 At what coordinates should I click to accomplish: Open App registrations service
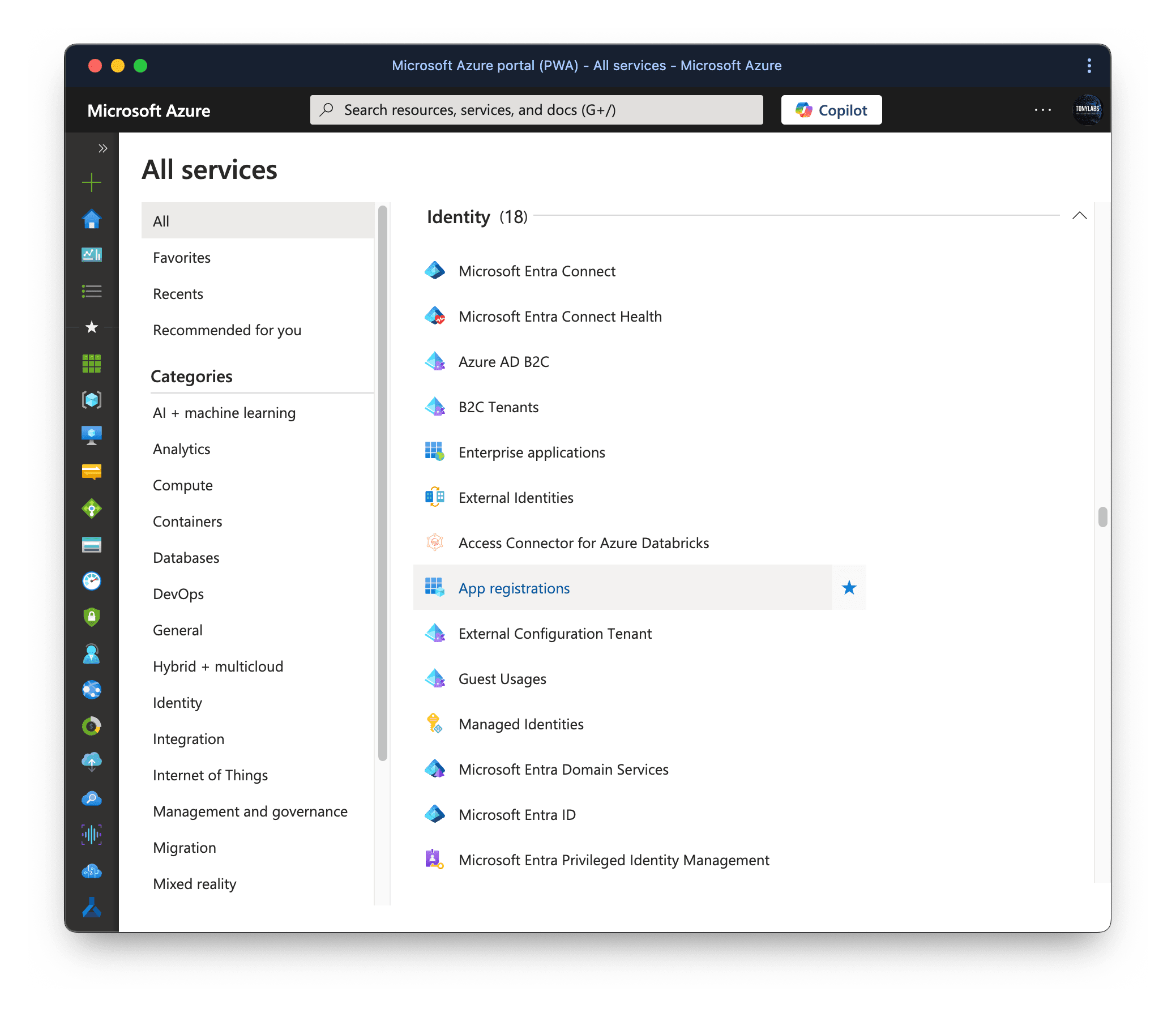[623, 588]
